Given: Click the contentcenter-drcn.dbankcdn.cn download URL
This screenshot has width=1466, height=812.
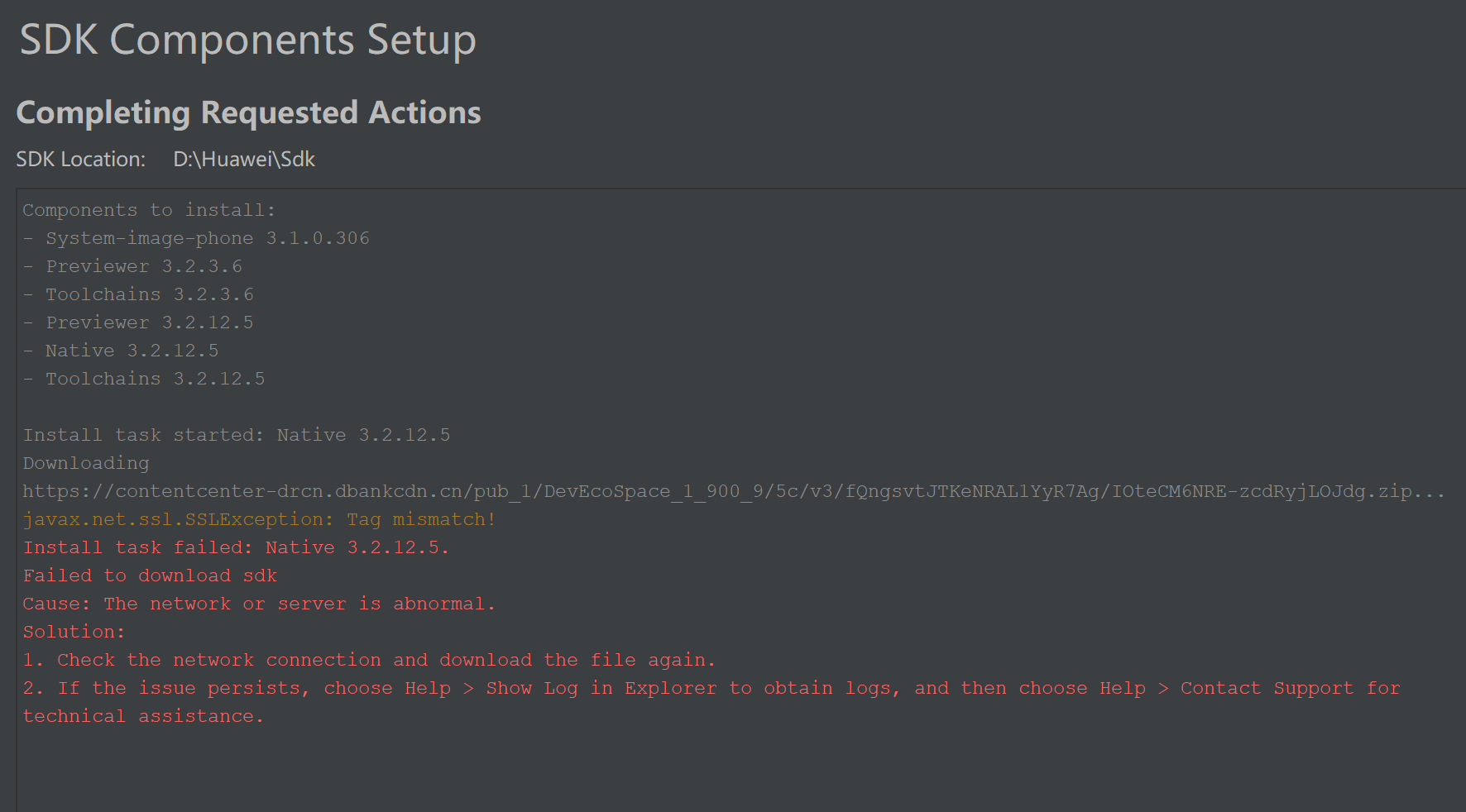Looking at the screenshot, I should [x=734, y=491].
